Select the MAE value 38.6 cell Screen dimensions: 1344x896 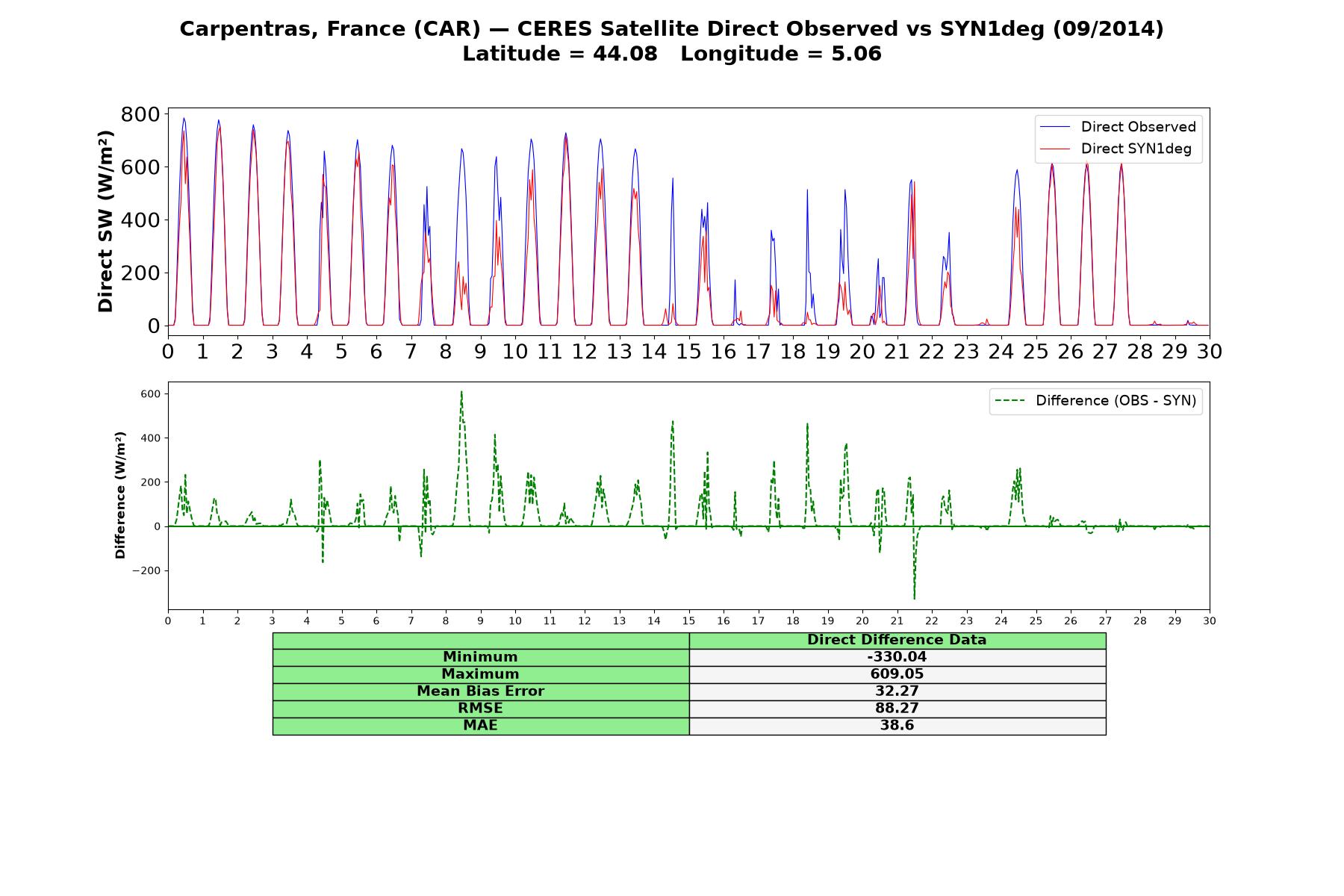coord(897,726)
